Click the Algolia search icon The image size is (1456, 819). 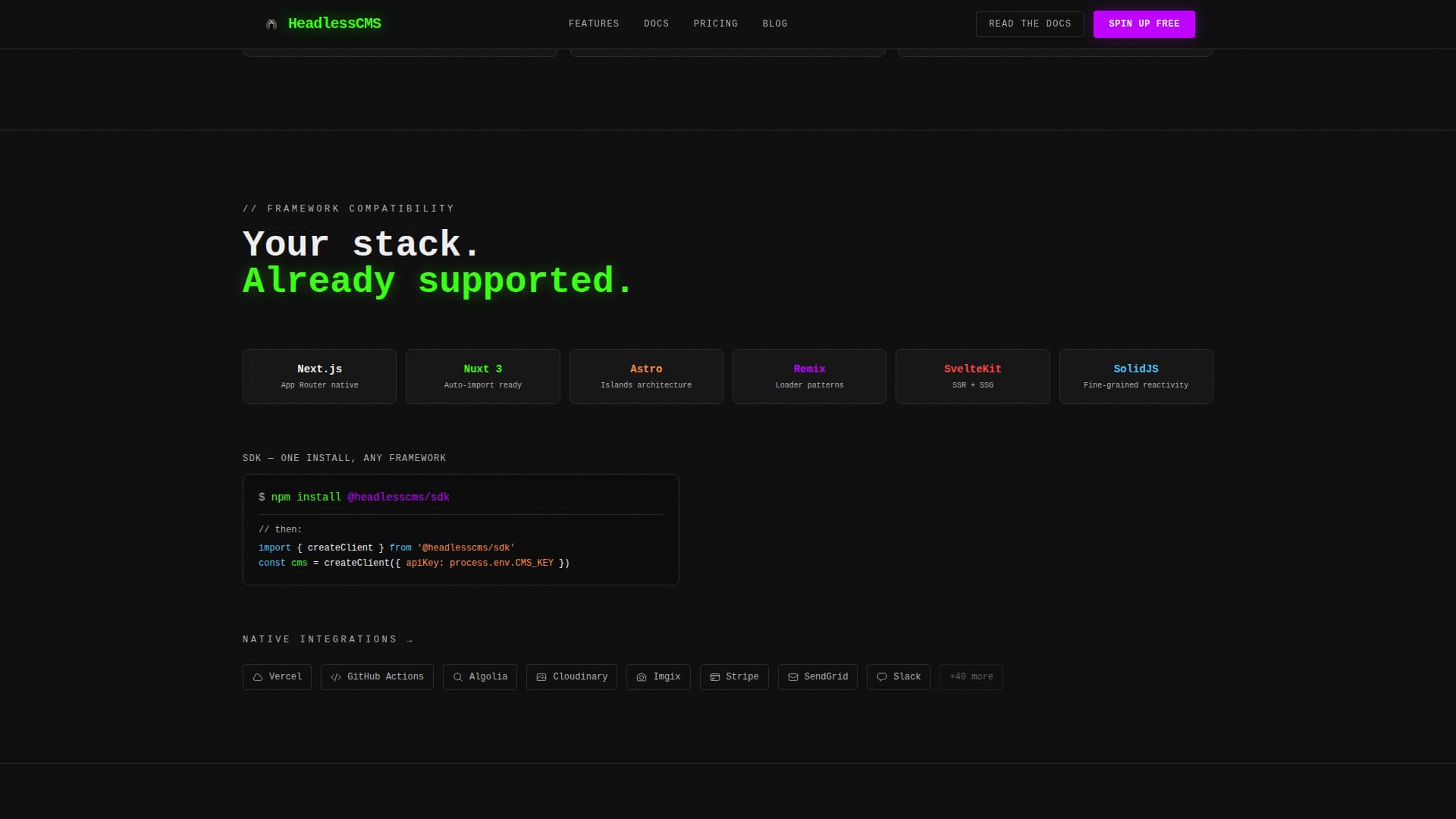[458, 677]
